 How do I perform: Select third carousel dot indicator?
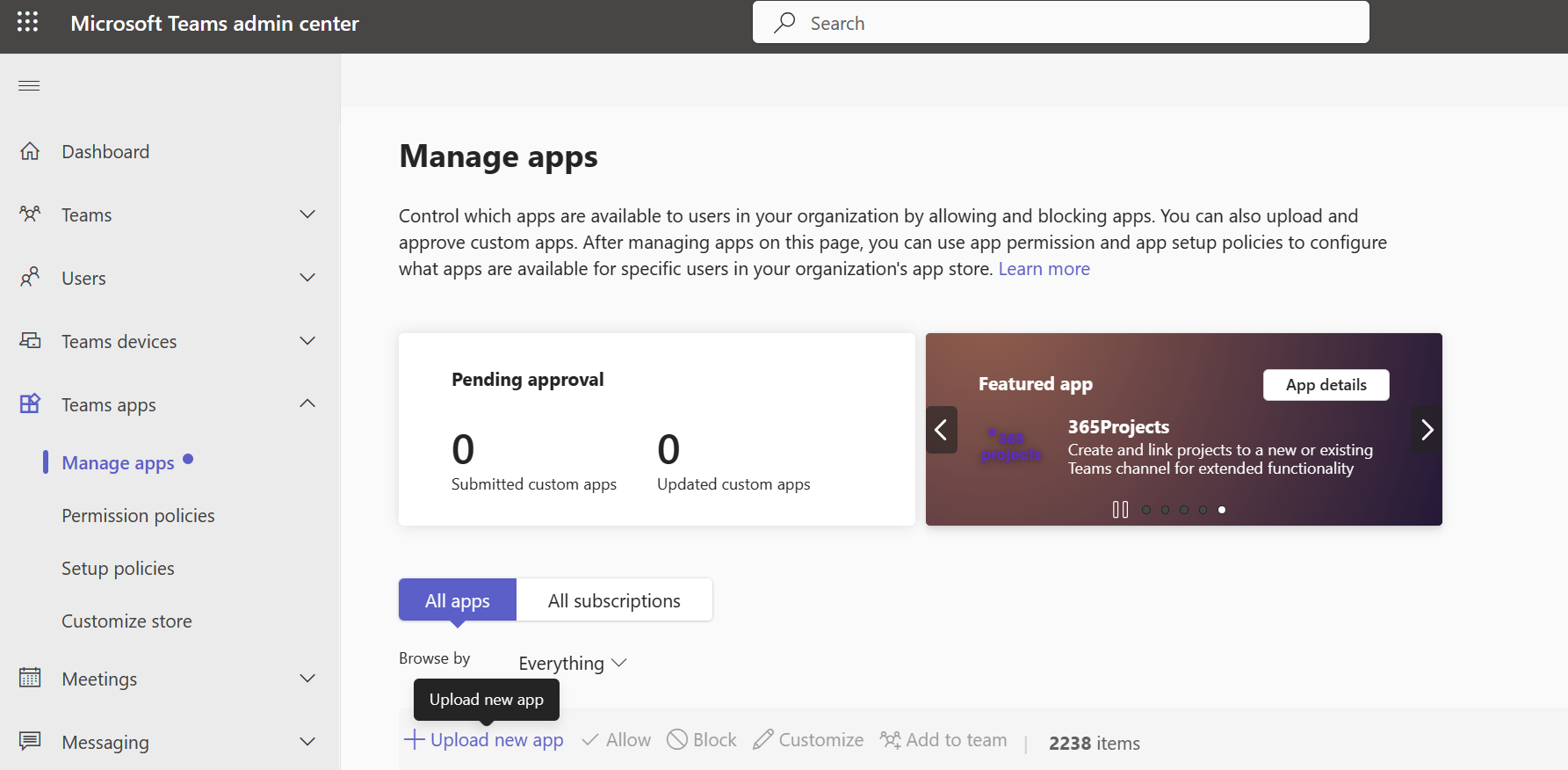click(x=1184, y=510)
